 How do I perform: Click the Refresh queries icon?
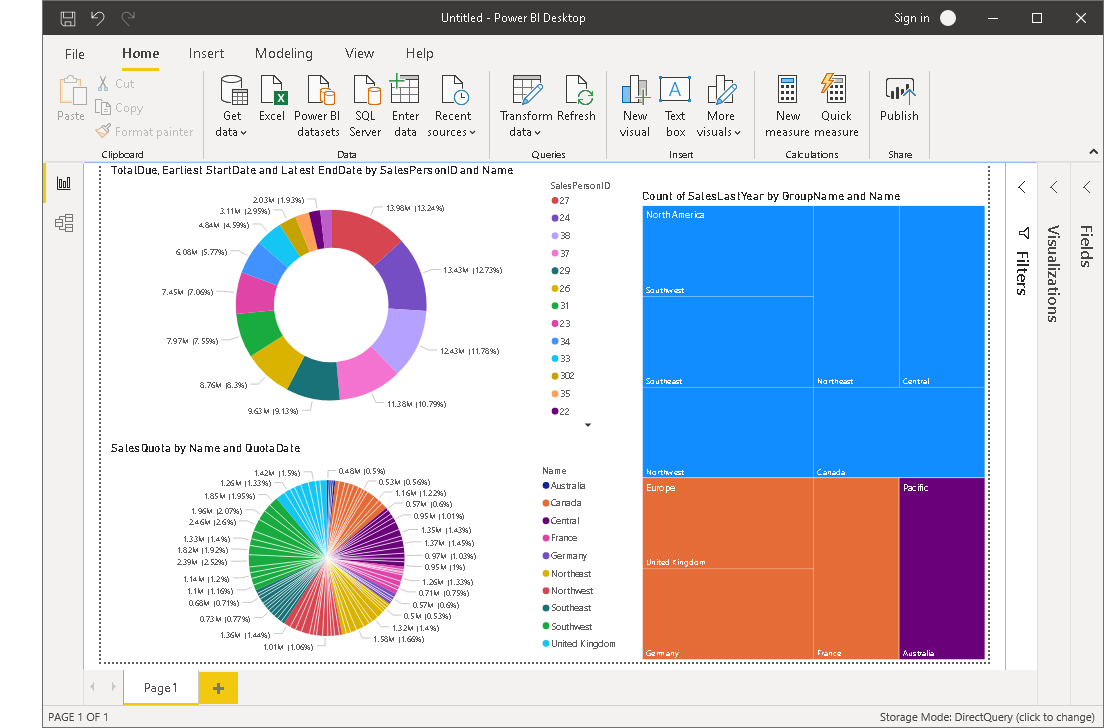tap(577, 91)
